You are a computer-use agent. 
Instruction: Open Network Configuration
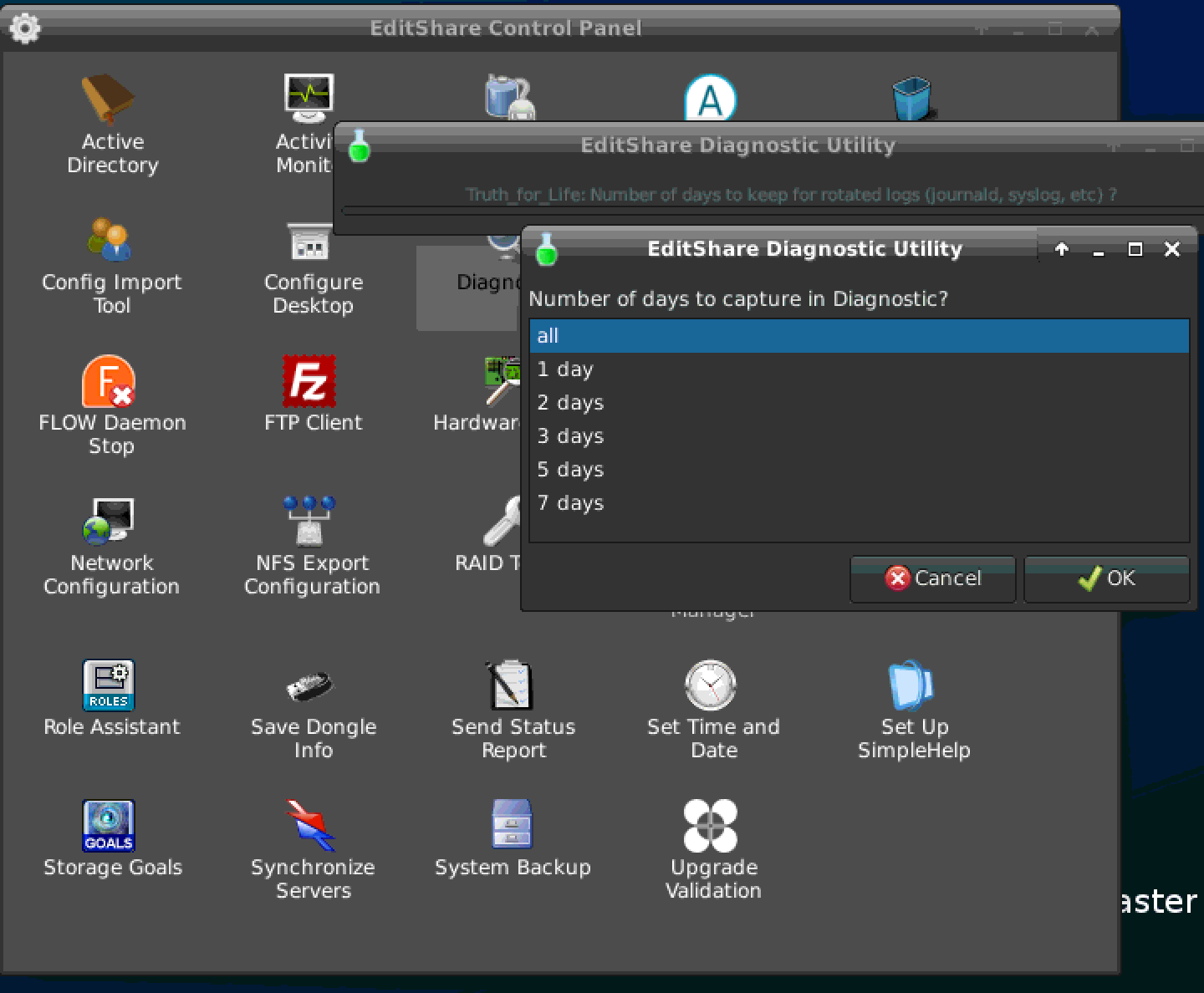[x=111, y=546]
